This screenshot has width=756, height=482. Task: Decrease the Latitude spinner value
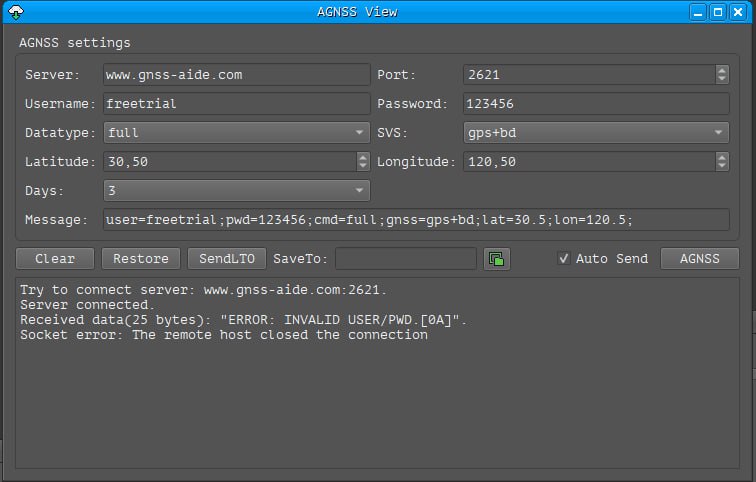tap(363, 166)
